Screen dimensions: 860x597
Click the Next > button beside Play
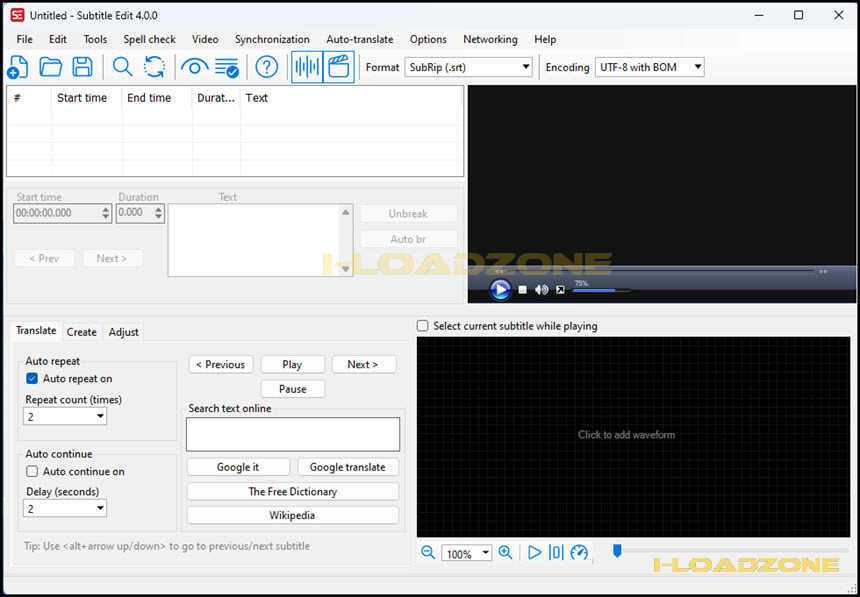(x=364, y=364)
